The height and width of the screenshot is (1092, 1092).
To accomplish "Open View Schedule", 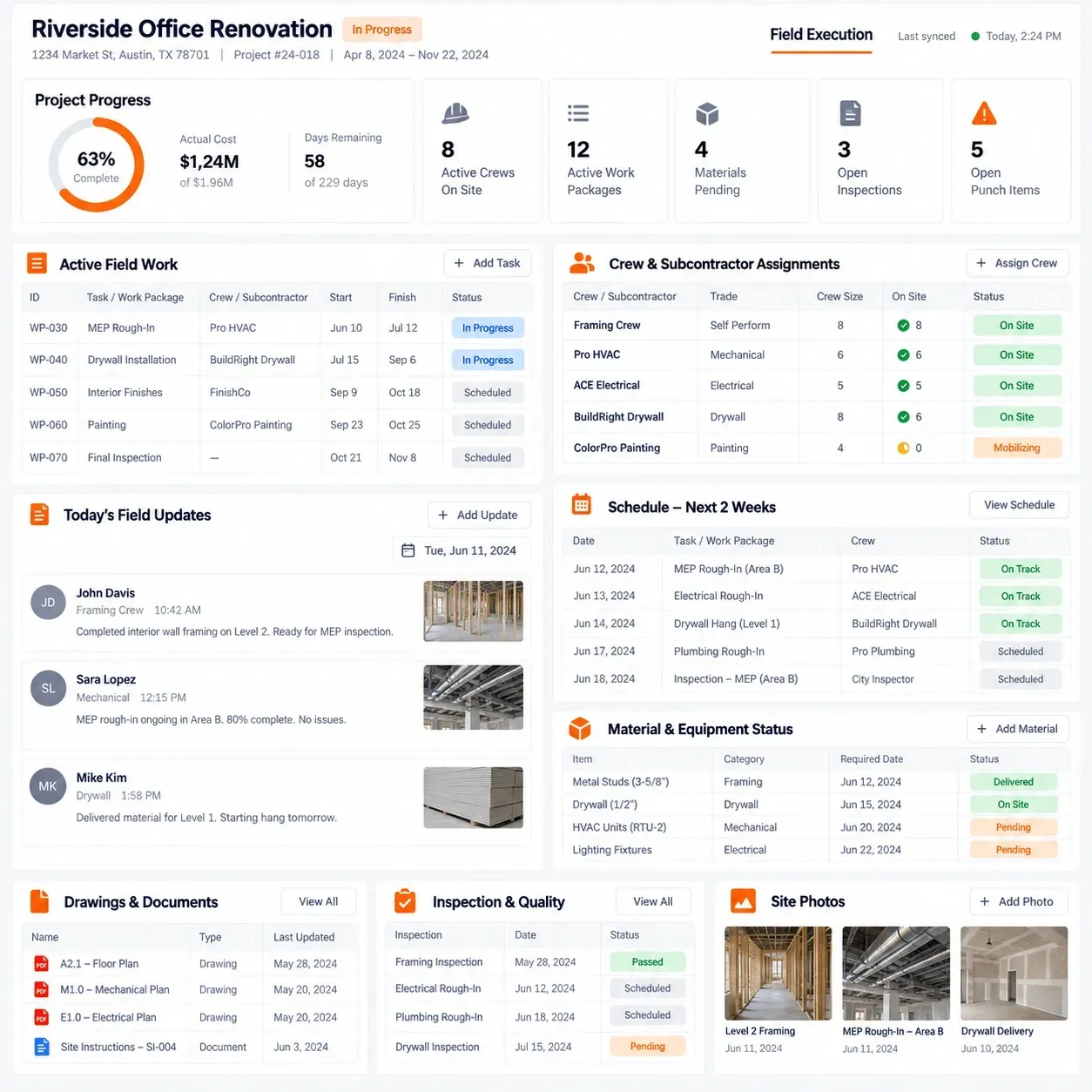I will click(x=1019, y=505).
